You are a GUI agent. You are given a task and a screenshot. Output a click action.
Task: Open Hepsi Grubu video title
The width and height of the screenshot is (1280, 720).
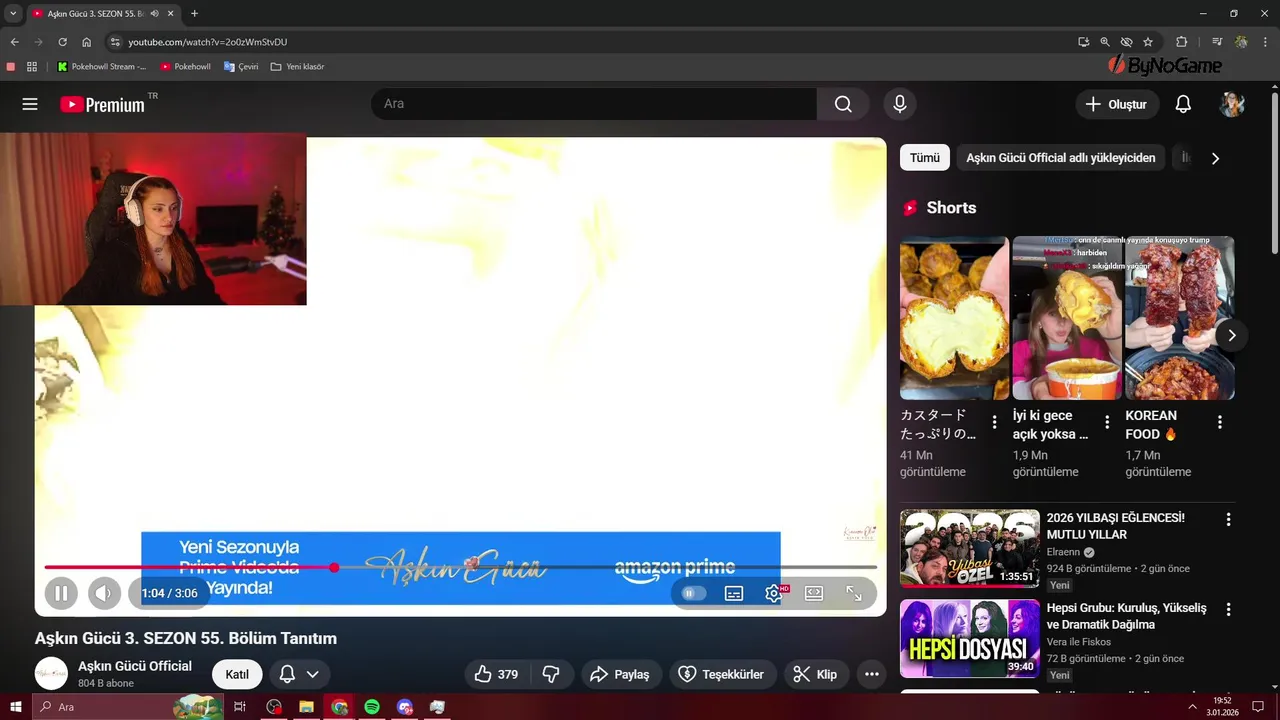point(1126,616)
